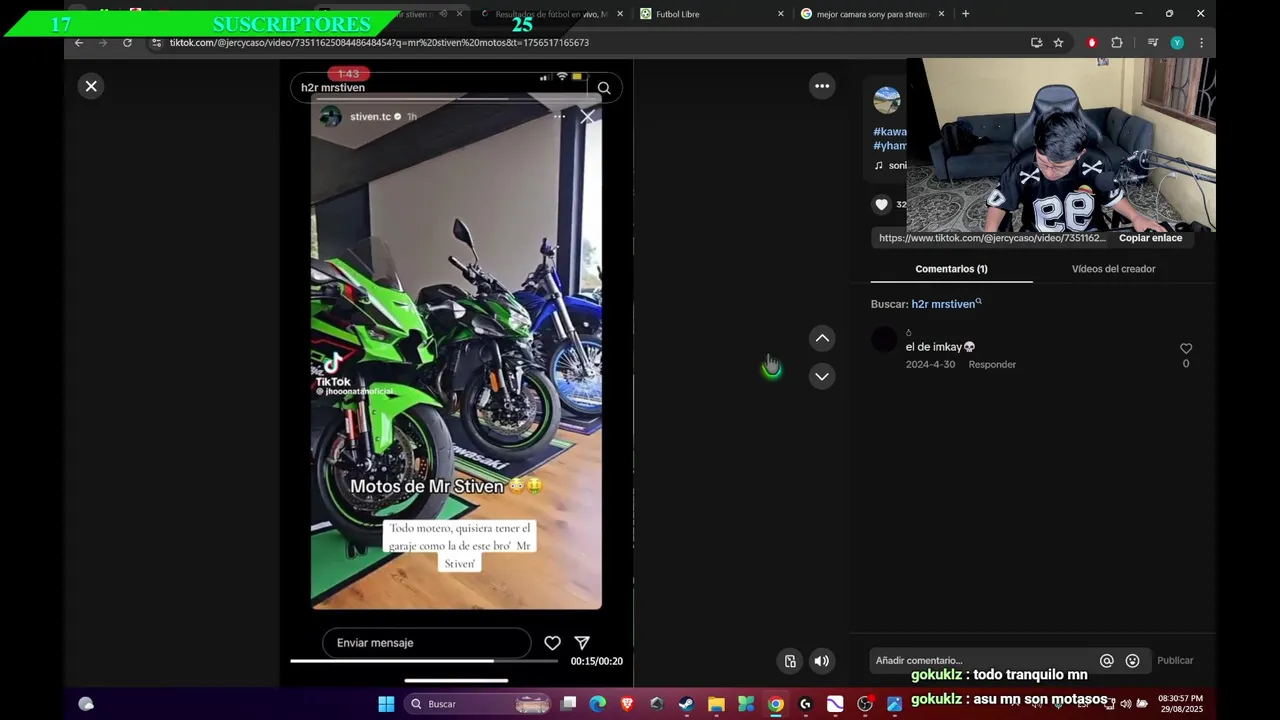The image size is (1280, 720).
Task: Open Steam from the taskbar
Action: [686, 704]
